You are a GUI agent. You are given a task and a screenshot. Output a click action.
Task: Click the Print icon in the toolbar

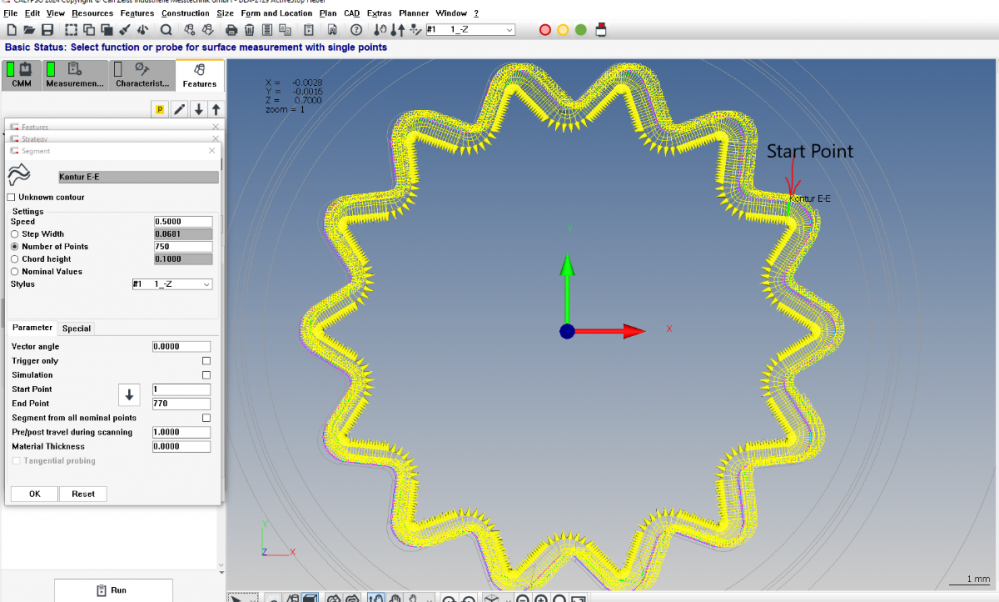(x=232, y=30)
